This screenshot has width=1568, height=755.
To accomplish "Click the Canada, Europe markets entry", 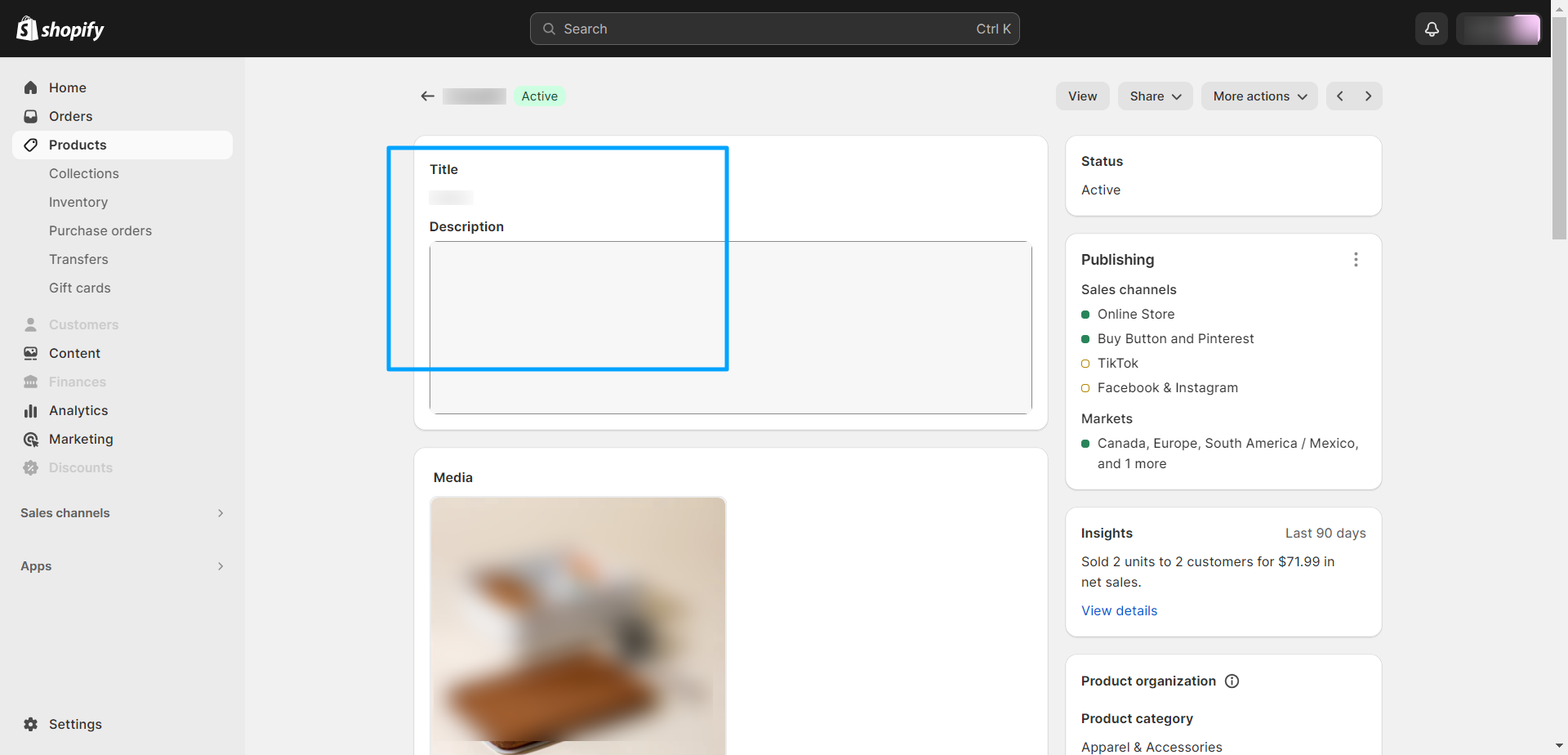I will click(1228, 453).
